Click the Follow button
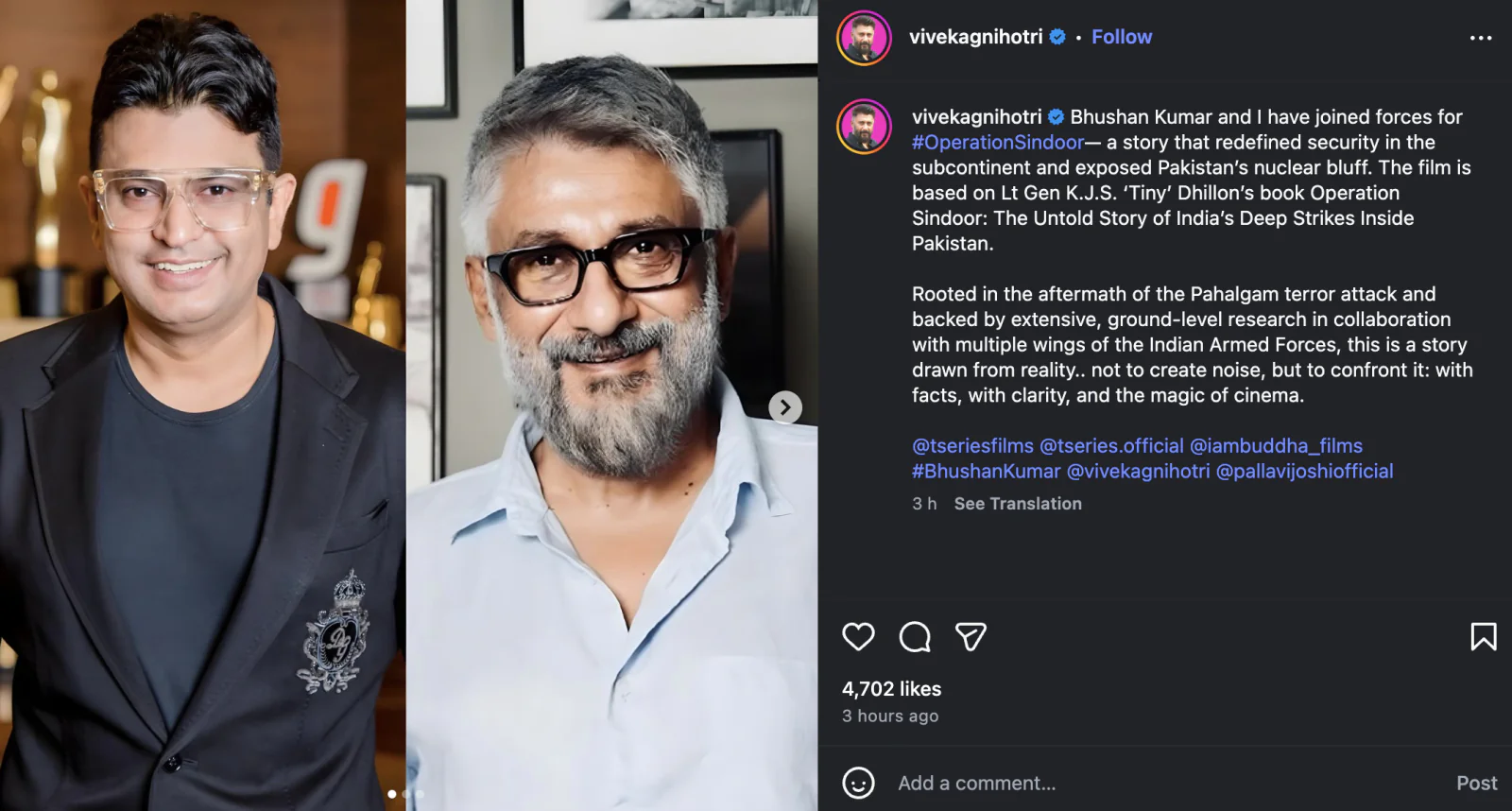1512x811 pixels. pos(1122,37)
